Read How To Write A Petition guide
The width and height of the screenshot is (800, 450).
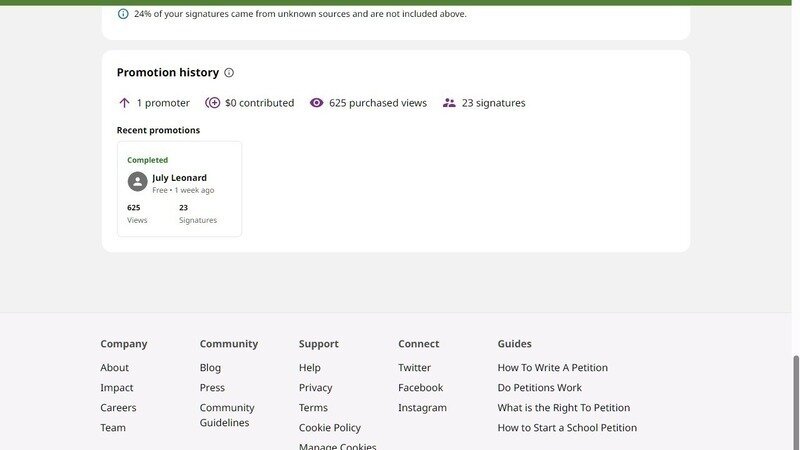point(552,368)
